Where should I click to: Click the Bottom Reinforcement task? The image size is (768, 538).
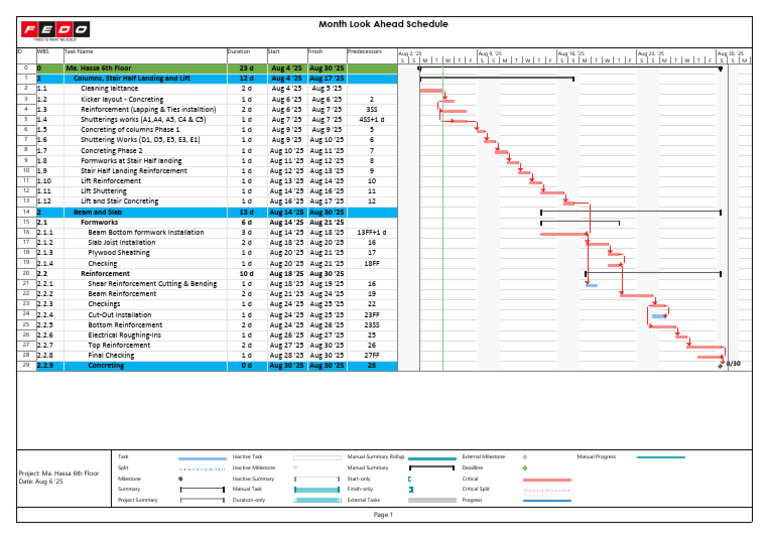(125, 325)
